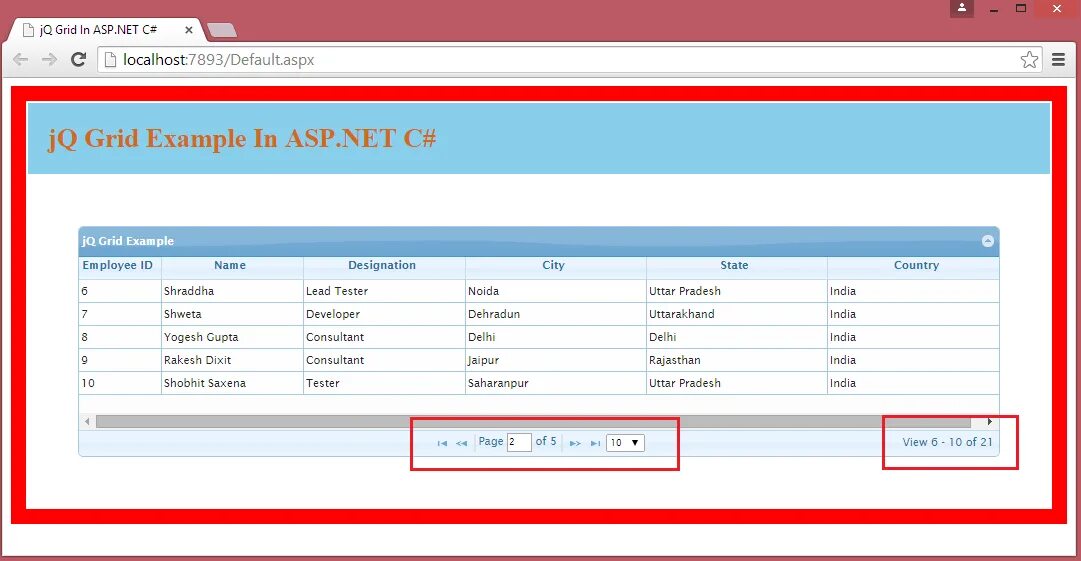Image resolution: width=1081 pixels, height=561 pixels.
Task: Close the jQ Grid In ASP.NET C# tab
Action: pos(188,30)
